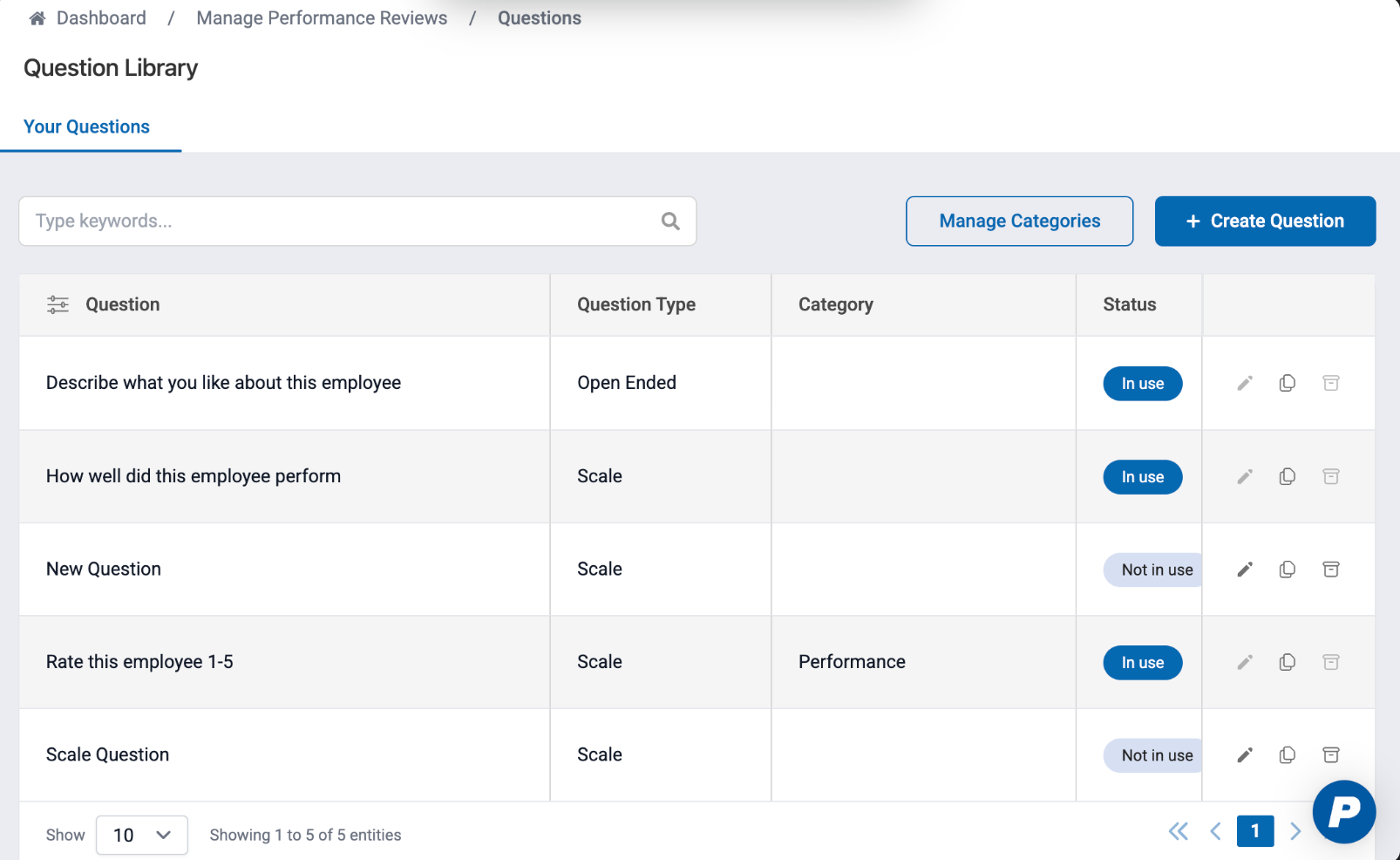This screenshot has height=860, width=1400.
Task: Duplicate the Rate this employee 1-5 question
Action: [1287, 662]
